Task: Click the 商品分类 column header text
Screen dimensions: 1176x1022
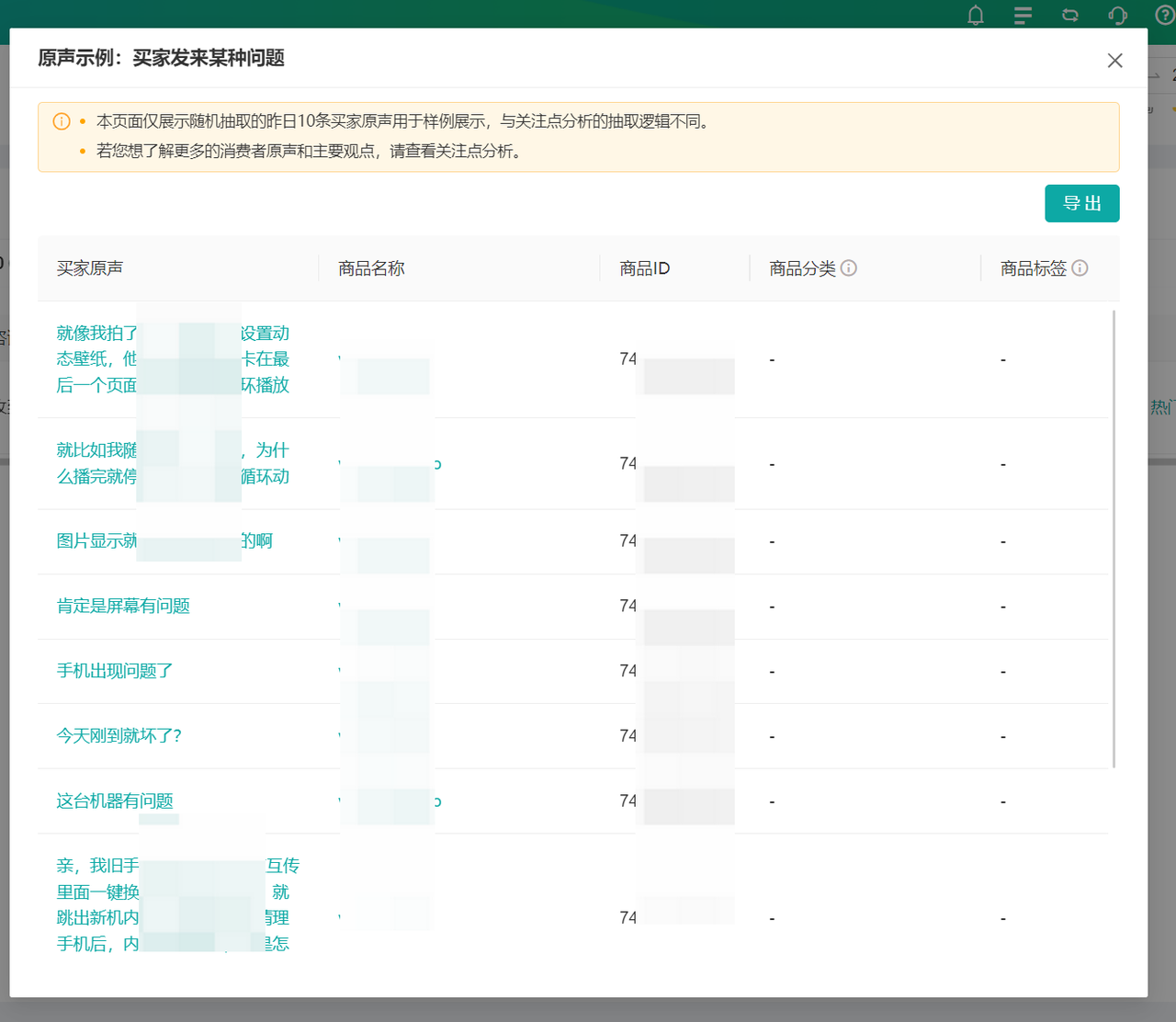Action: tap(802, 268)
